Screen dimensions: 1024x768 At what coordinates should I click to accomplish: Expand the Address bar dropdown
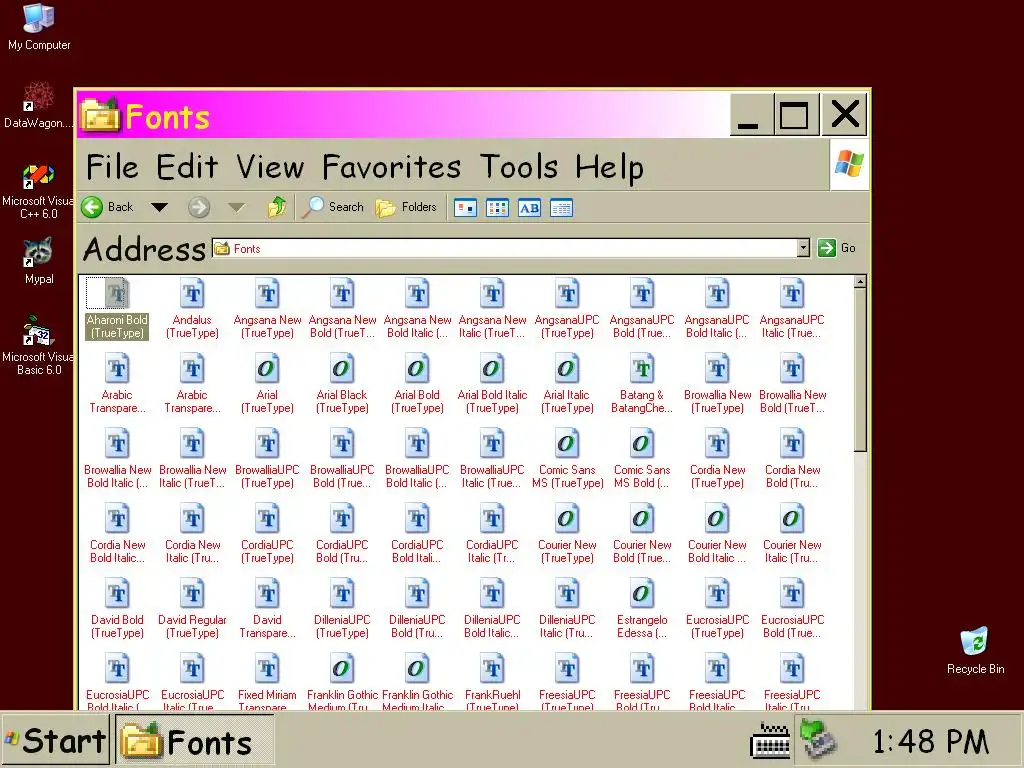[x=803, y=248]
